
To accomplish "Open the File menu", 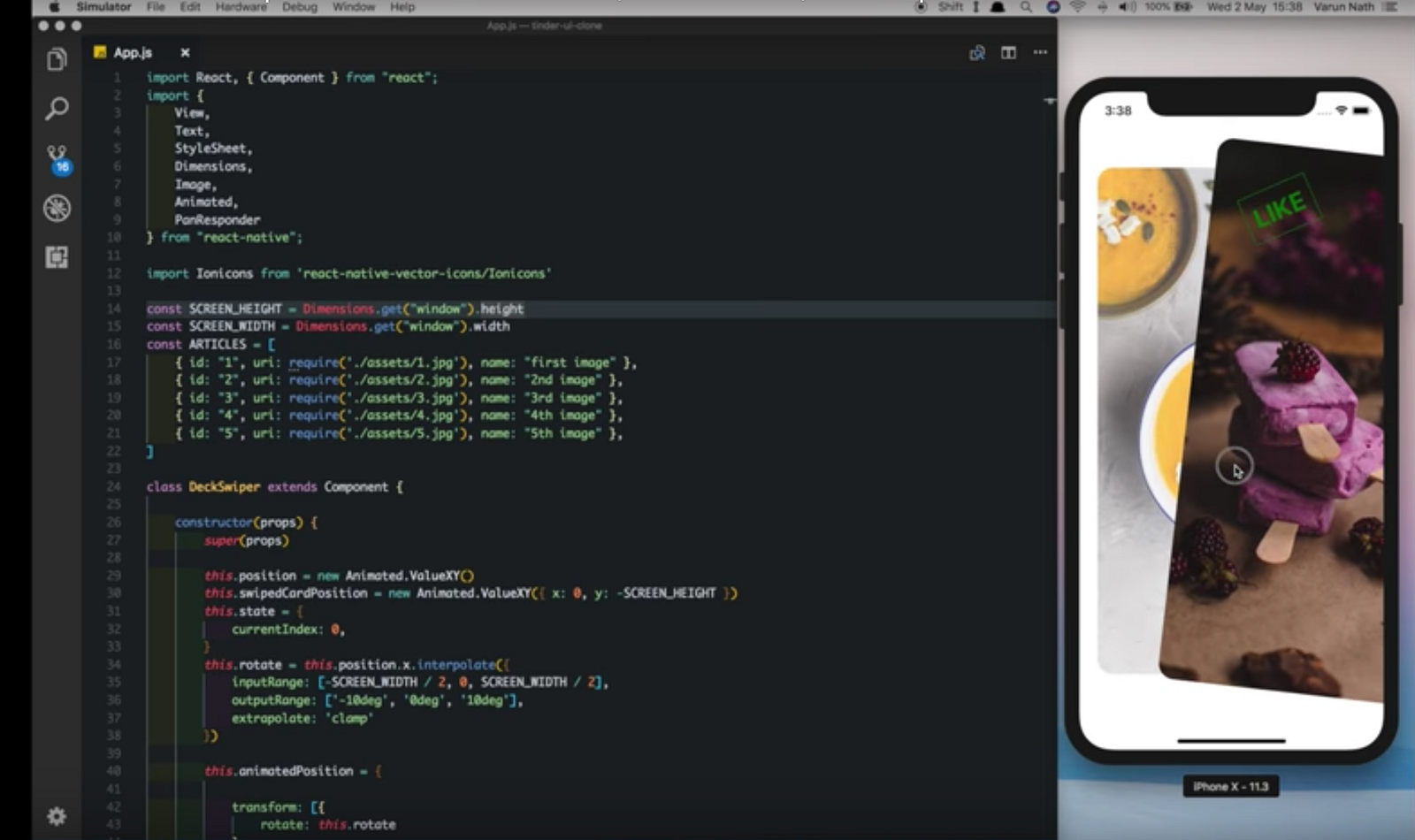I will coord(156,7).
